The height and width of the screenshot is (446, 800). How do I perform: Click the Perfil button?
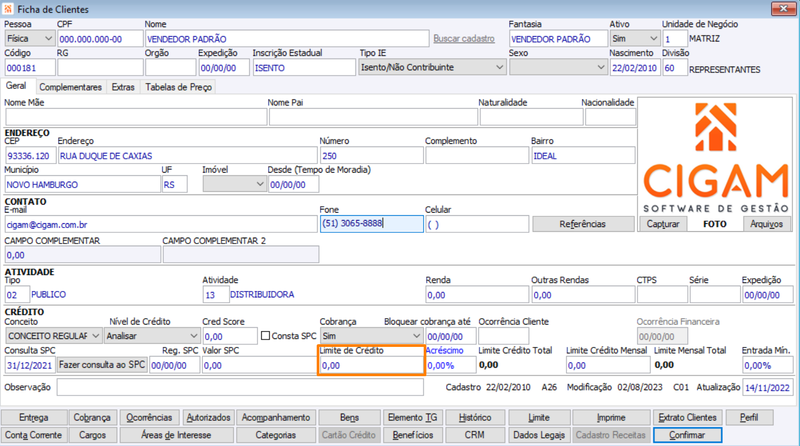749,417
